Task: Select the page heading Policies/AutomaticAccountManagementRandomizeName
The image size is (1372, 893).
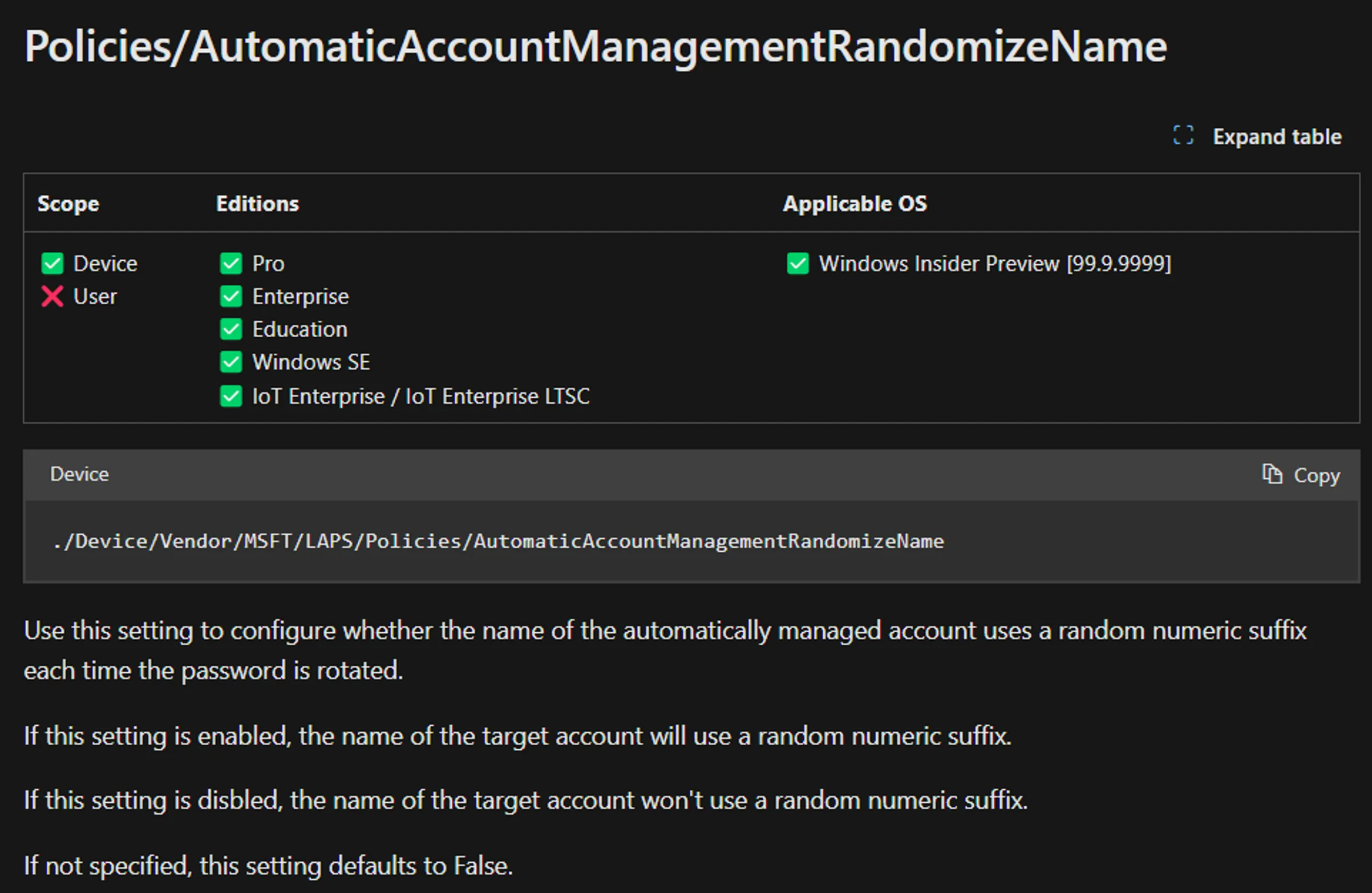Action: coord(596,47)
